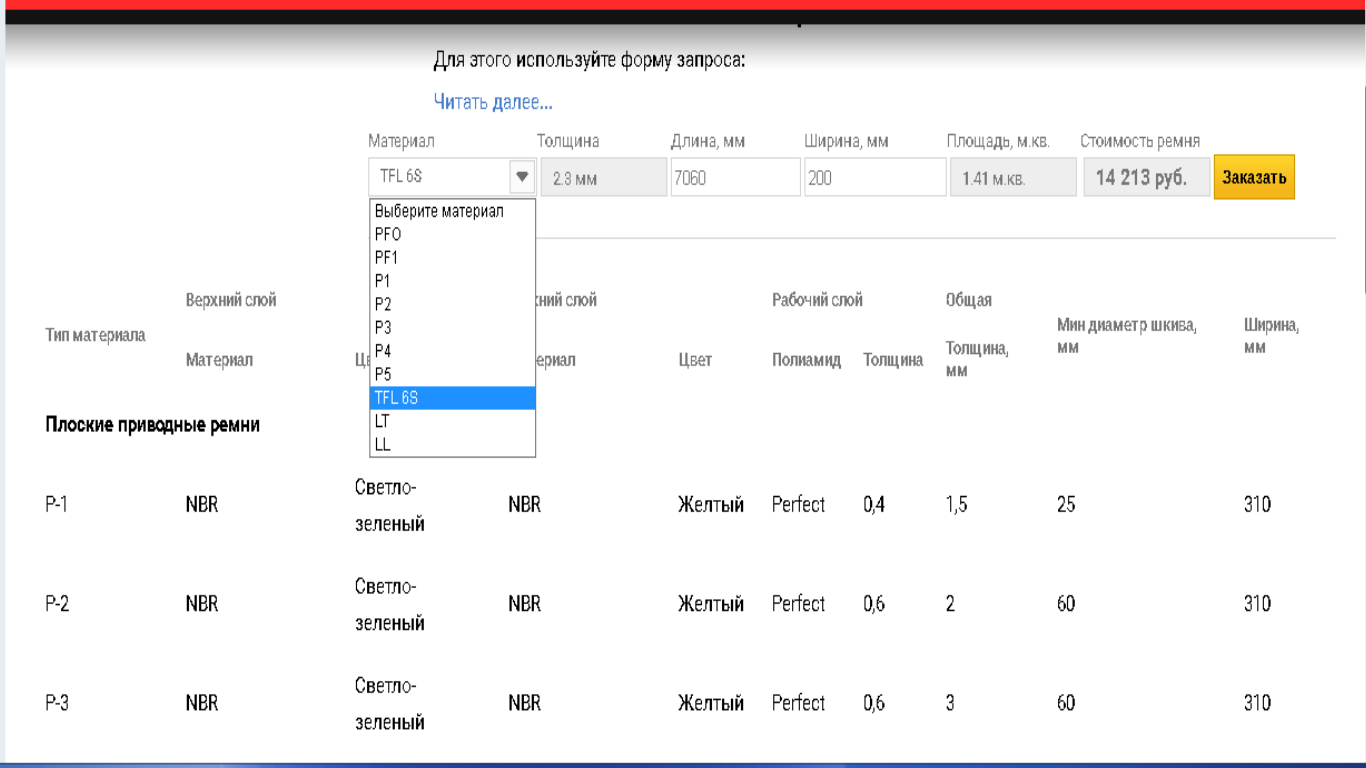
Task: Click the P-2 row label
Action: point(57,604)
